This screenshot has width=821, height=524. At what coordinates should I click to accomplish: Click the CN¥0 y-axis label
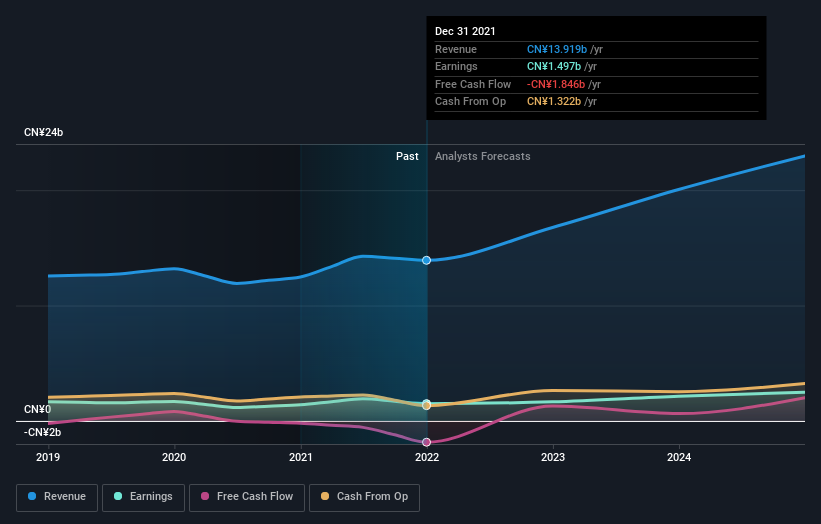tap(37, 409)
